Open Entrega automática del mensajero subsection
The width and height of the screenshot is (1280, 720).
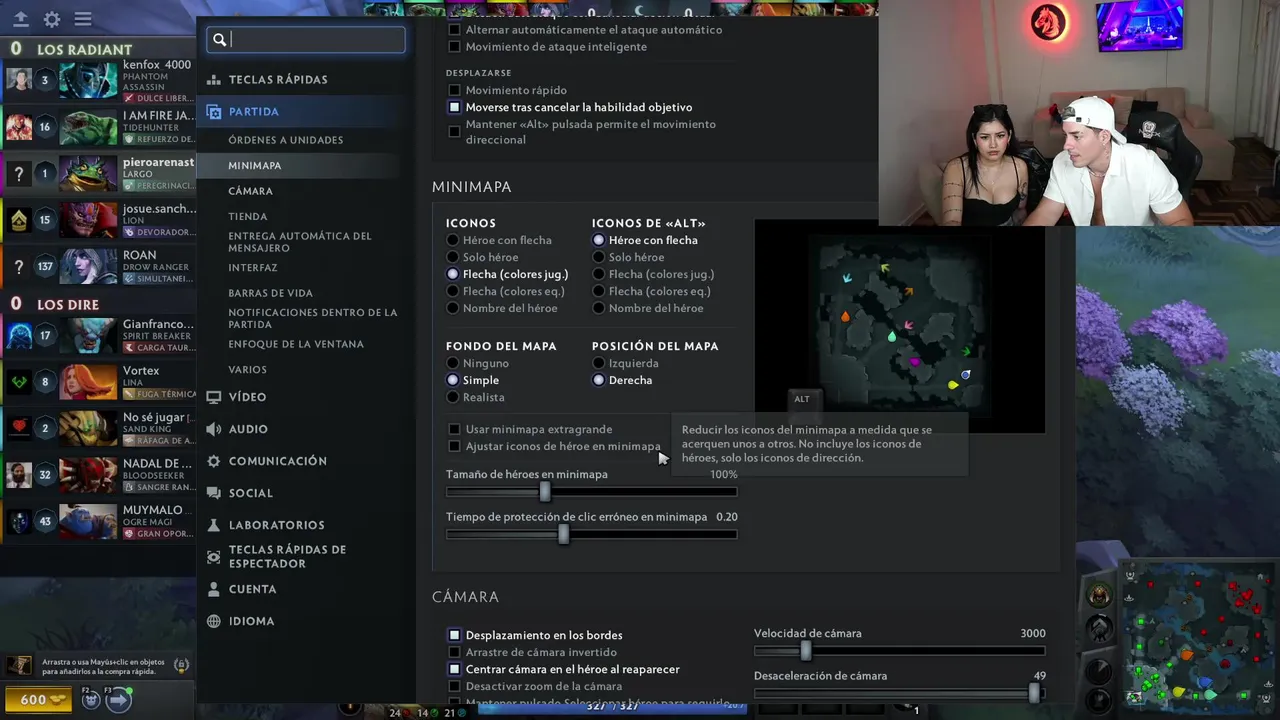pyautogui.click(x=300, y=242)
